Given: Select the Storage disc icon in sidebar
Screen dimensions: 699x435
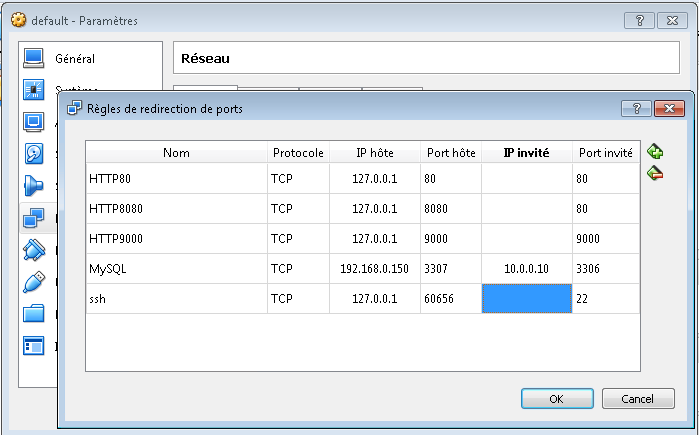Looking at the screenshot, I should pos(34,153).
